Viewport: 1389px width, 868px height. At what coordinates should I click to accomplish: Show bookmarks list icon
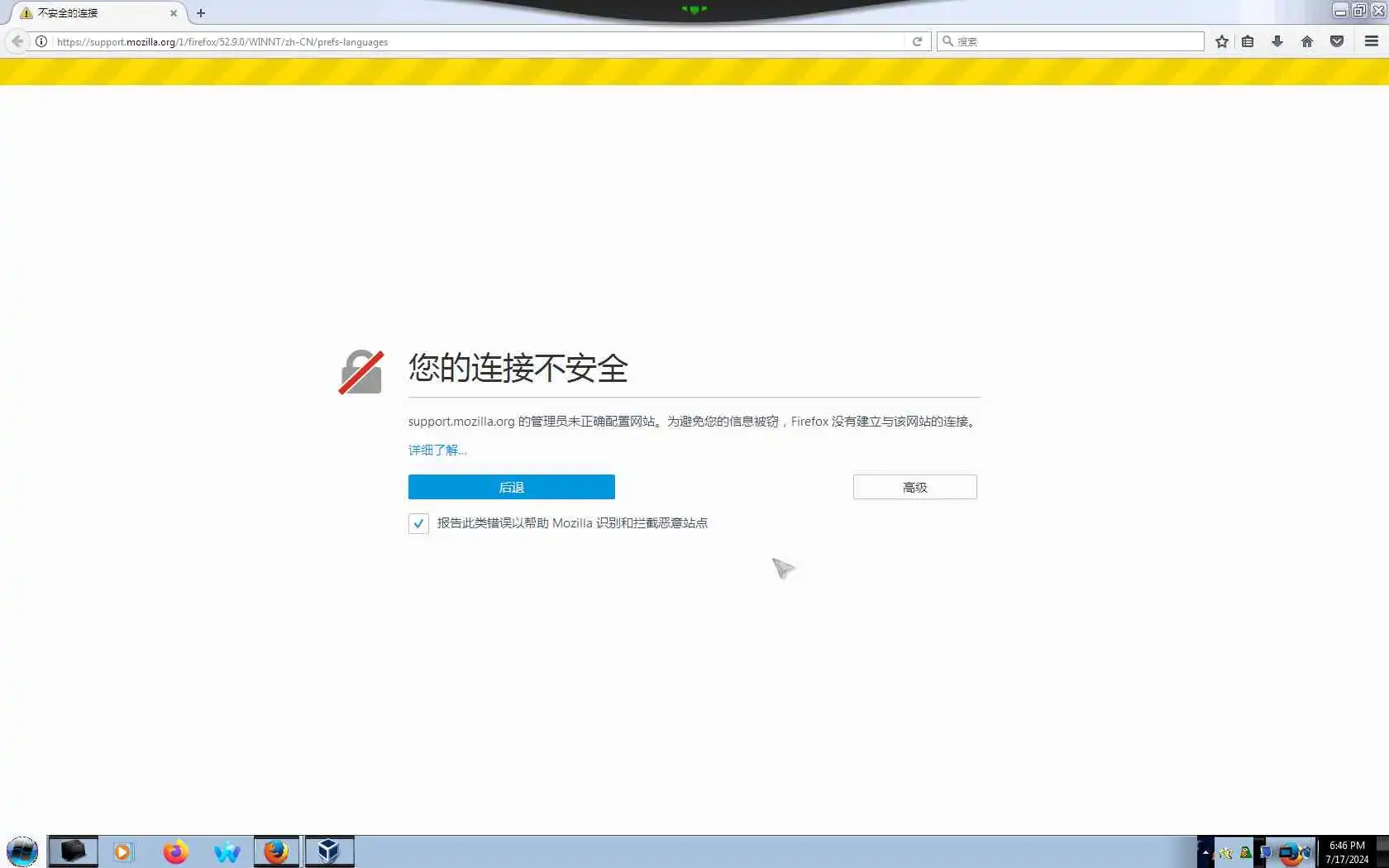[1248, 41]
